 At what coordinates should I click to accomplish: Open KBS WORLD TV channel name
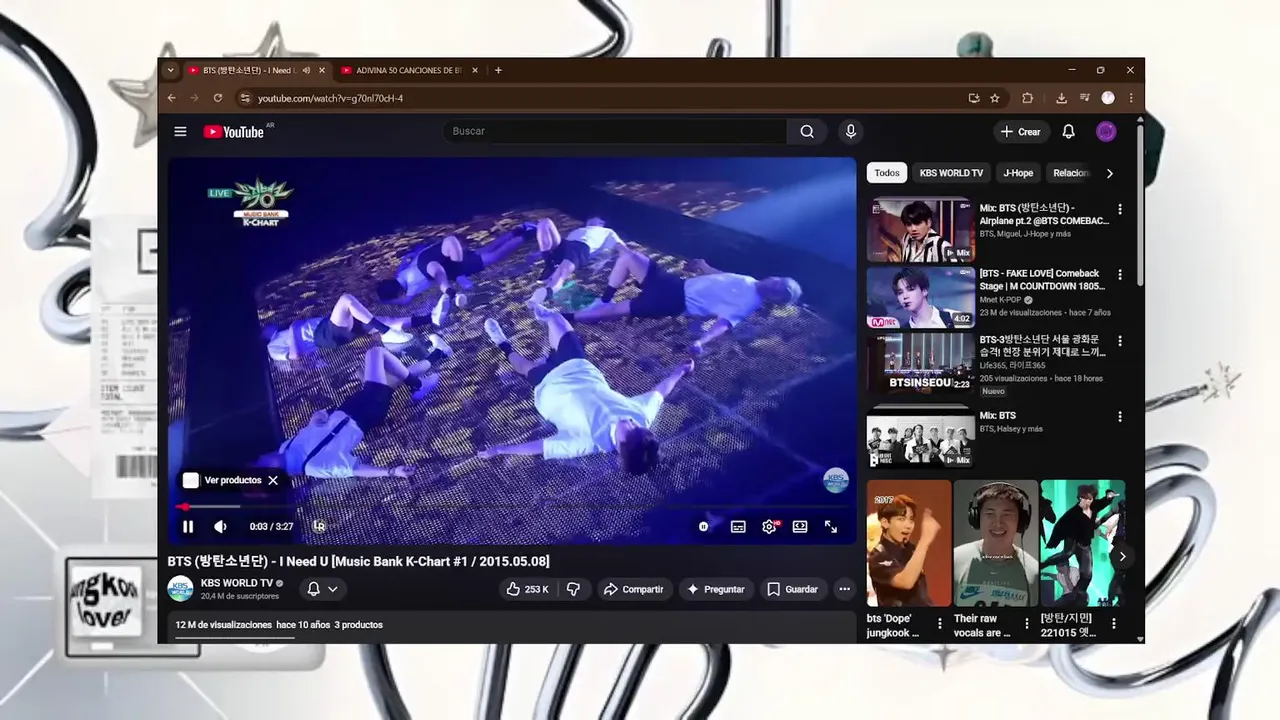tap(237, 583)
